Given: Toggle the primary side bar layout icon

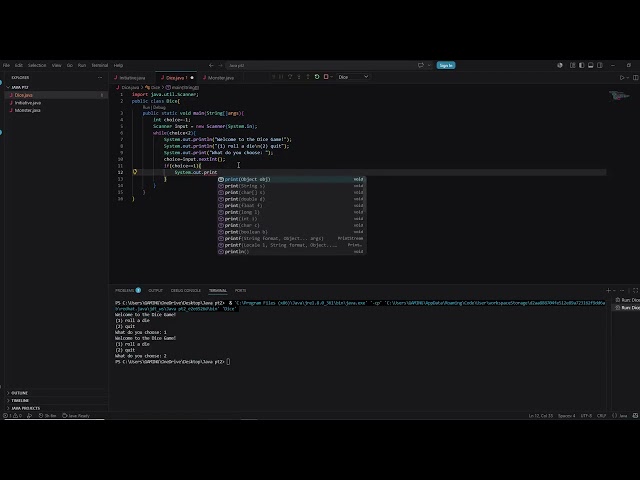Looking at the screenshot, I should point(582,65).
